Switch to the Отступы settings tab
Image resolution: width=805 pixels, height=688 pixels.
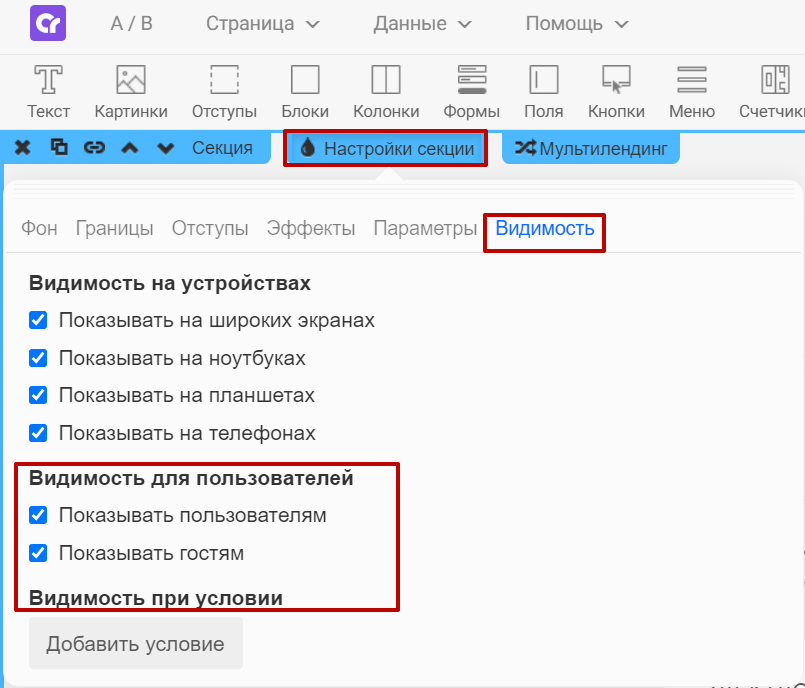click(210, 228)
